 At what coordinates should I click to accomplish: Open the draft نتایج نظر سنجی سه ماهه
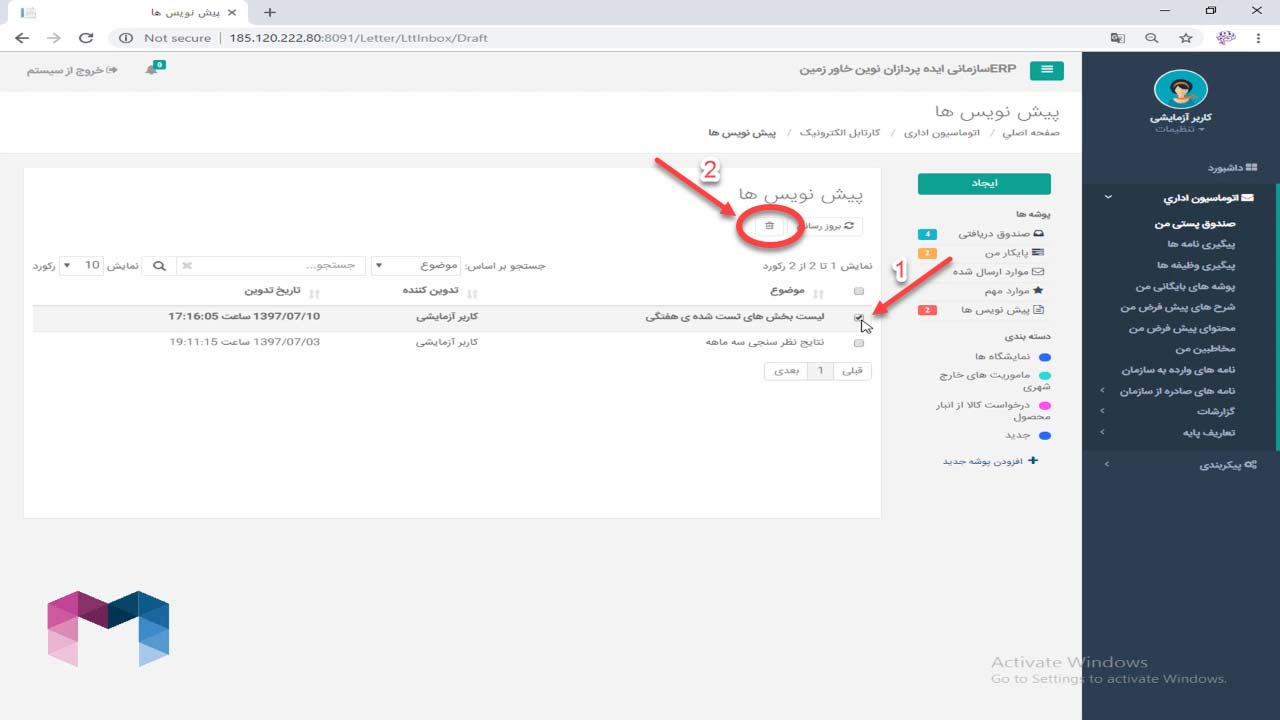pyautogui.click(x=764, y=342)
